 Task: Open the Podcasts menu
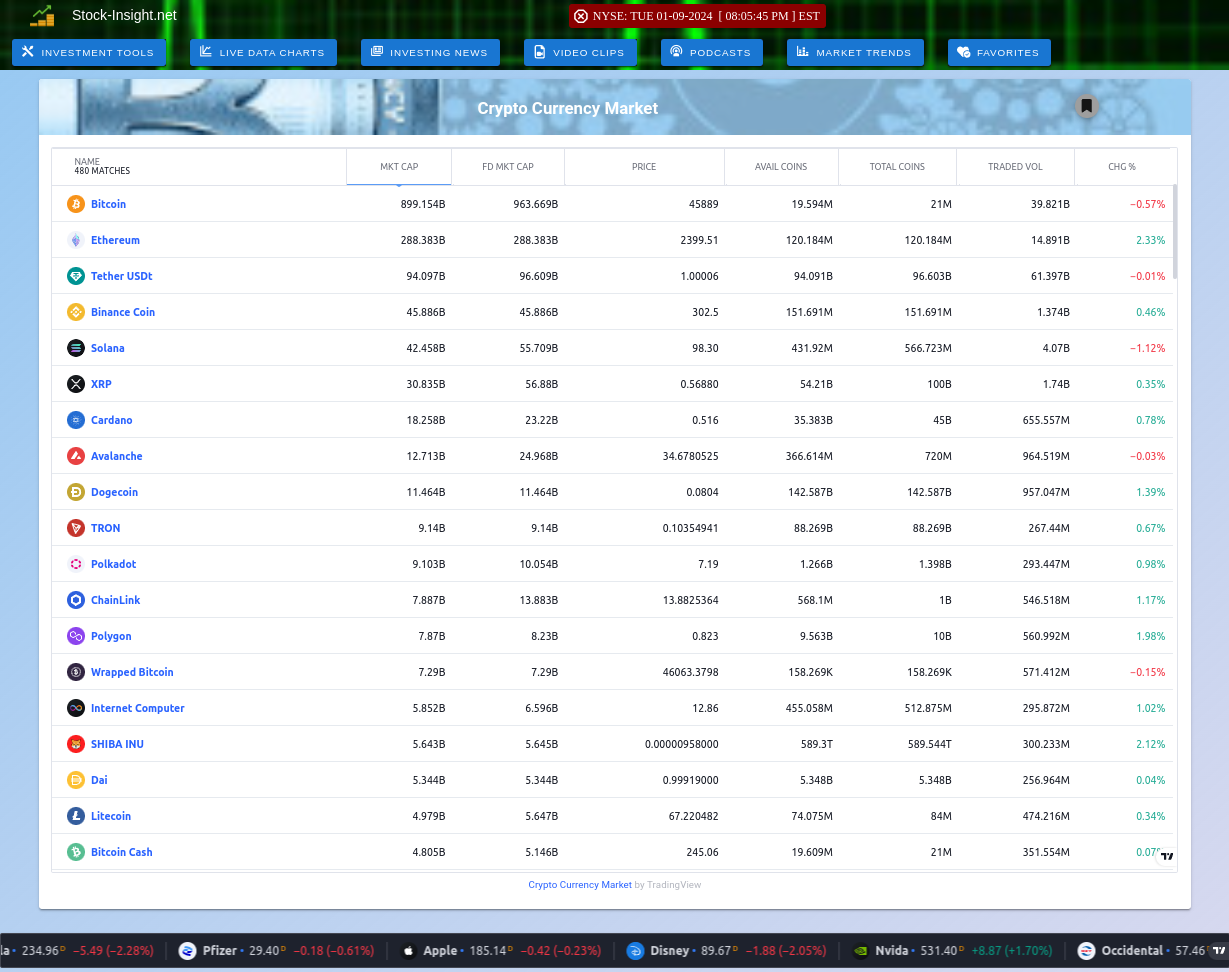point(712,52)
